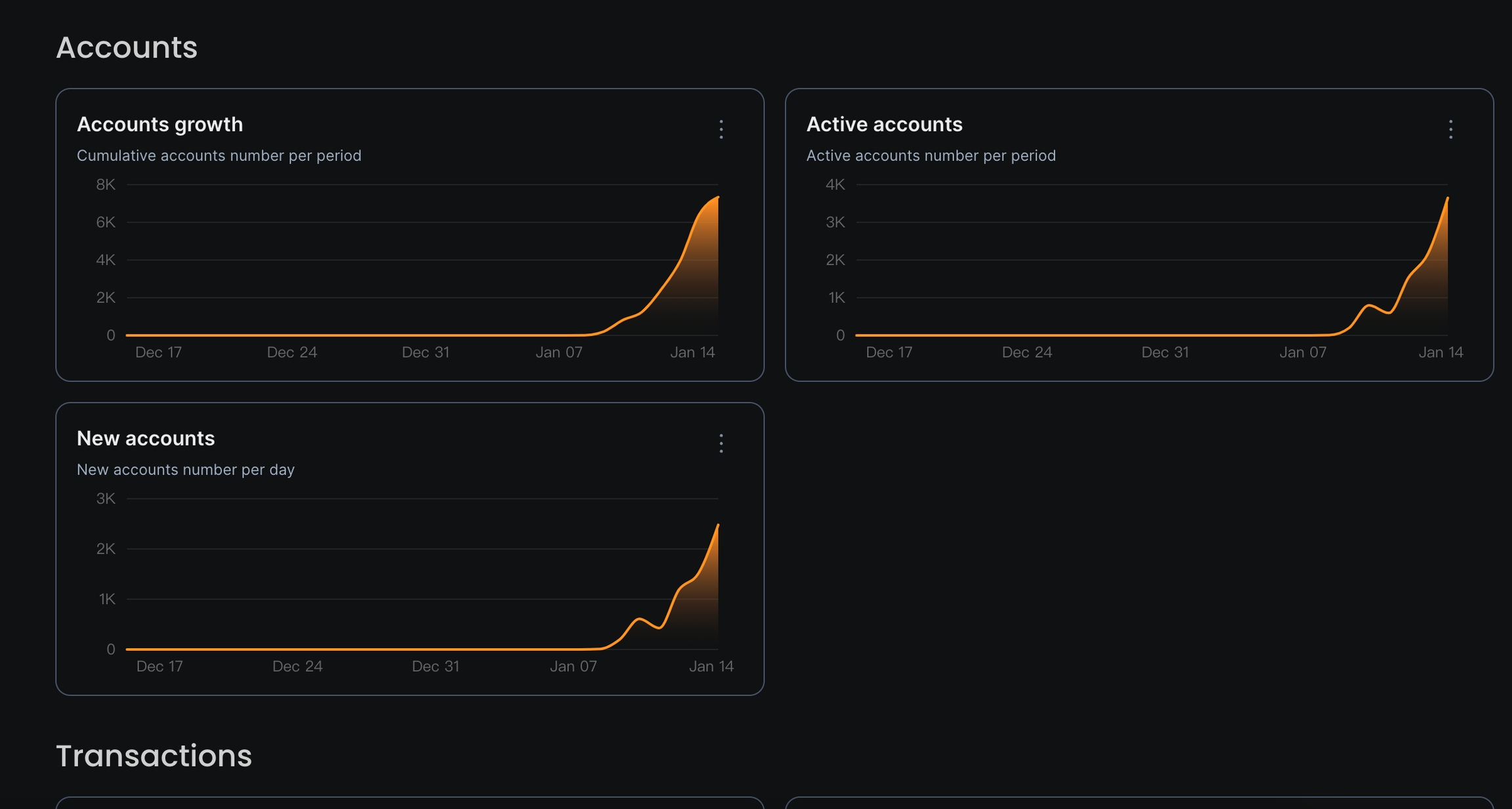Click small bump in New accounts curve
Image resolution: width=1512 pixels, height=809 pixels.
[639, 619]
